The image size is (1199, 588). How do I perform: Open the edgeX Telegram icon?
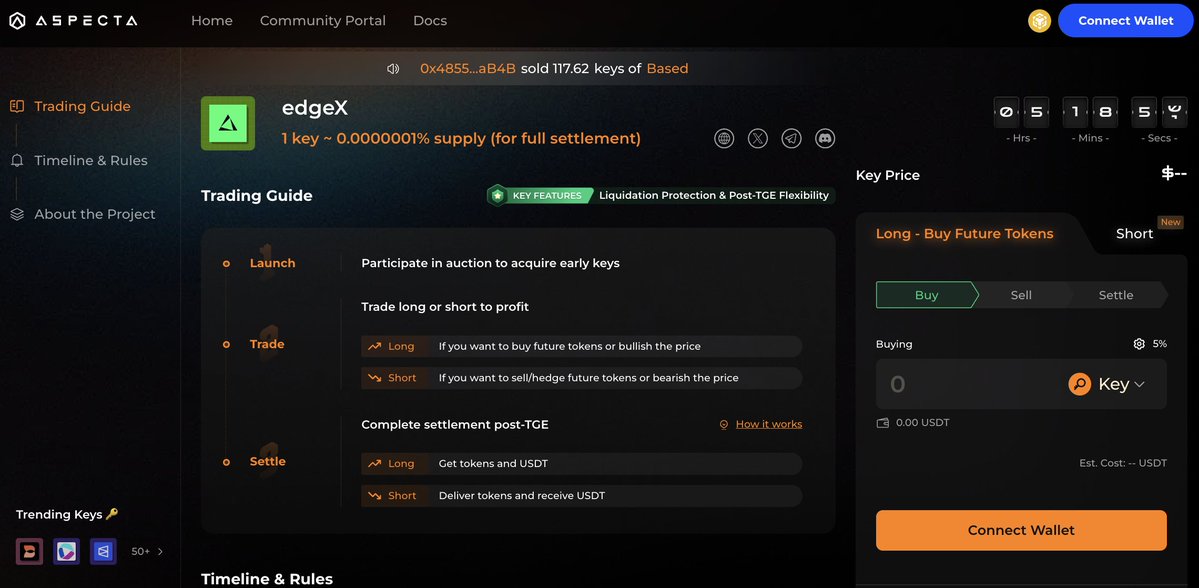(791, 138)
